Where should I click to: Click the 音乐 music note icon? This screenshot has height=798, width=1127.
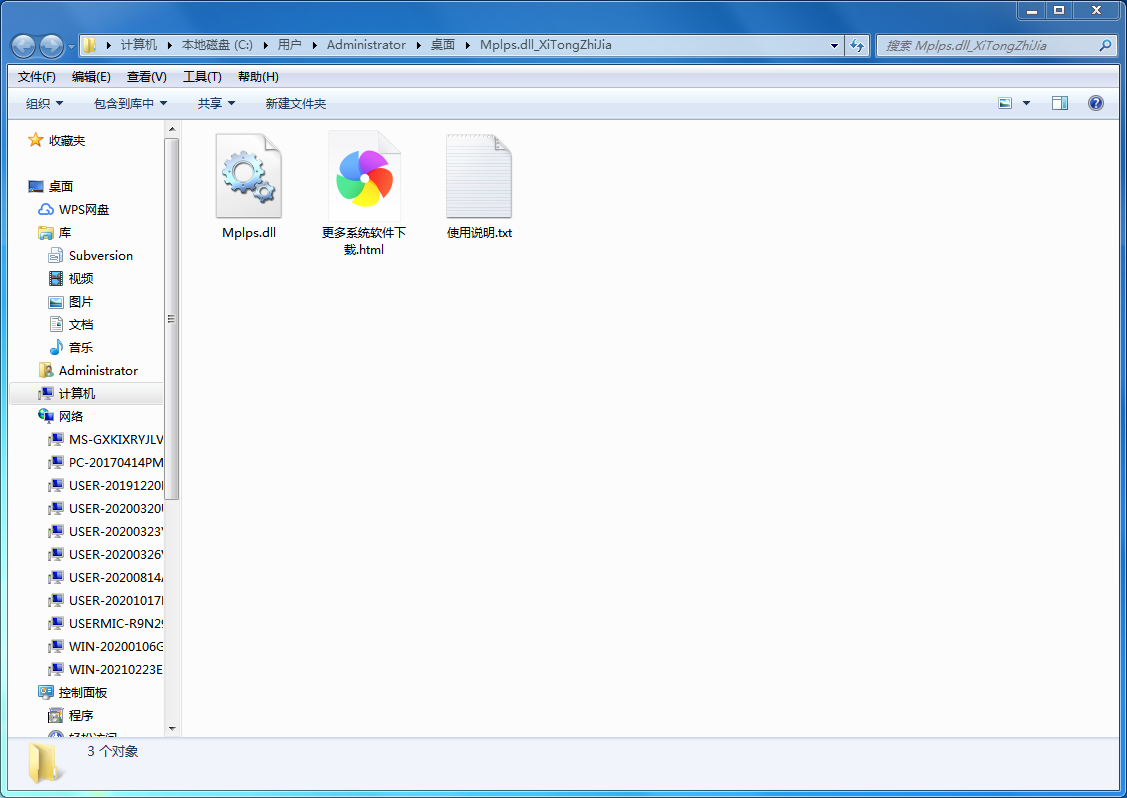click(x=56, y=347)
